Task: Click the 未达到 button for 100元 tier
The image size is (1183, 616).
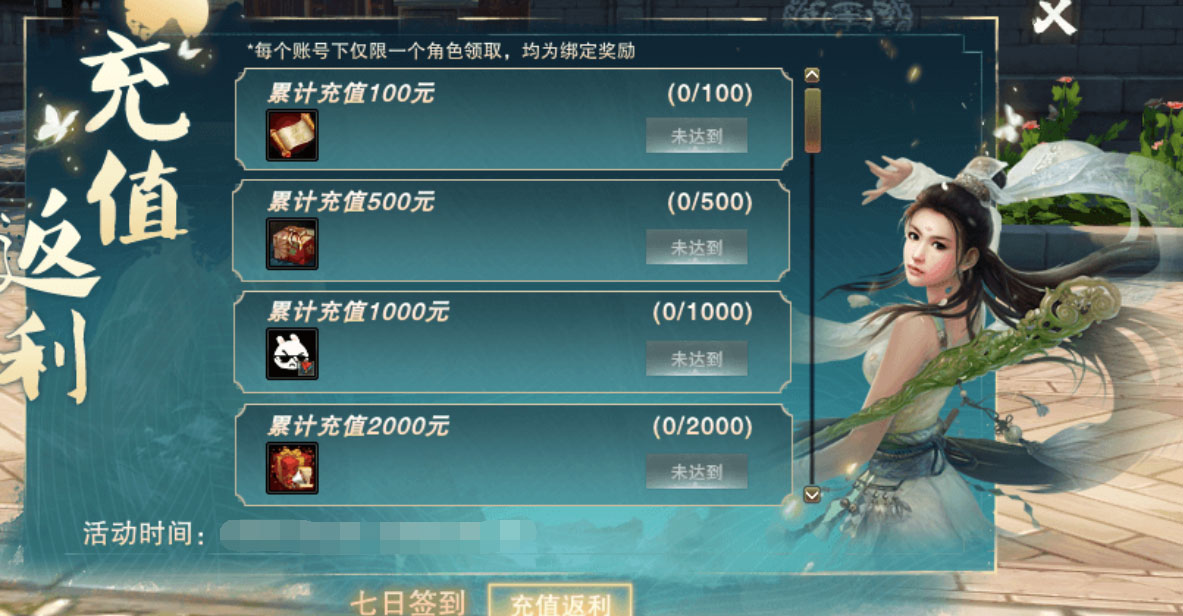Action: tap(696, 136)
